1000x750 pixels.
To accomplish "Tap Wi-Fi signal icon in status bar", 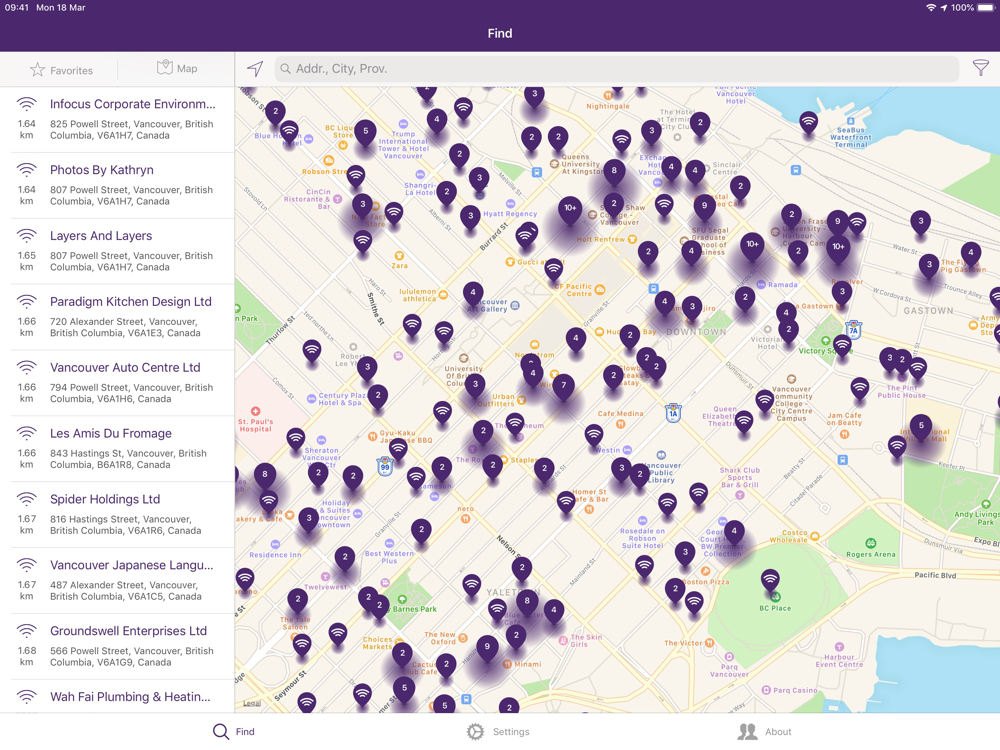I will point(931,8).
